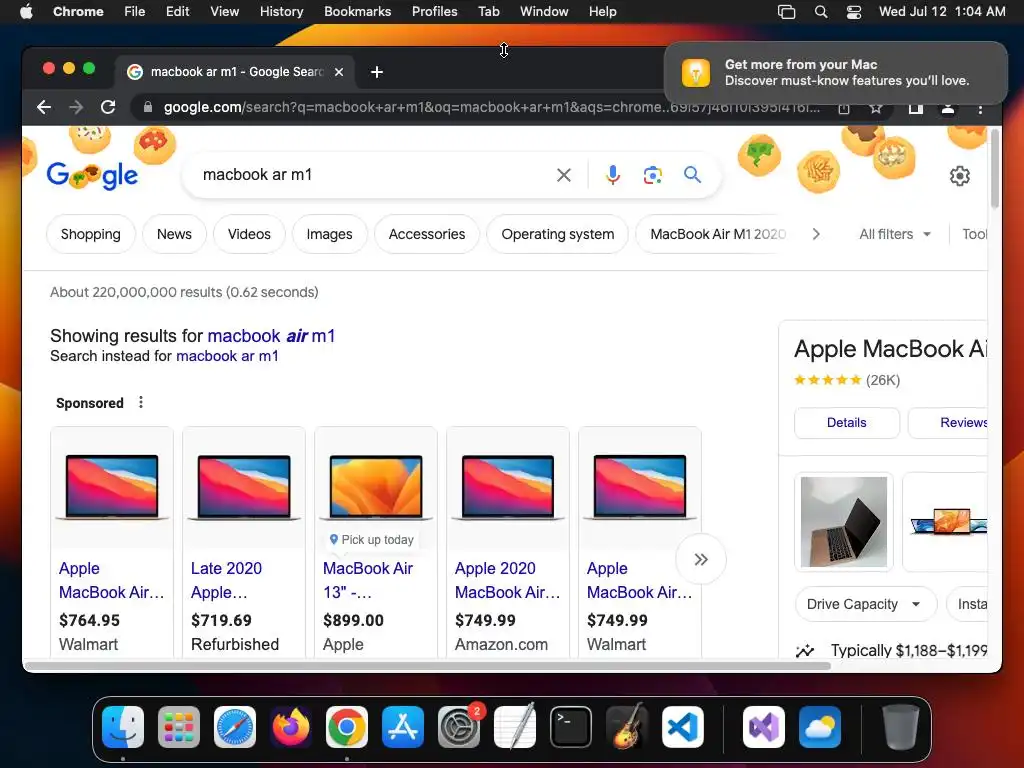This screenshot has height=768, width=1024.
Task: Open the Late 2020 Apple refurbished listing
Action: [244, 542]
